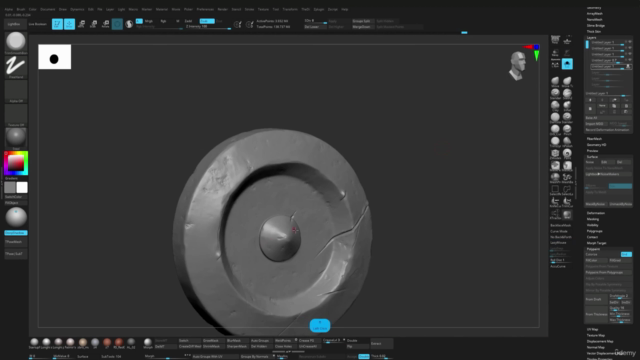Viewport: 640px width, 360px height.
Task: Click the XYZ axis orientation gizmo
Action: (533, 52)
